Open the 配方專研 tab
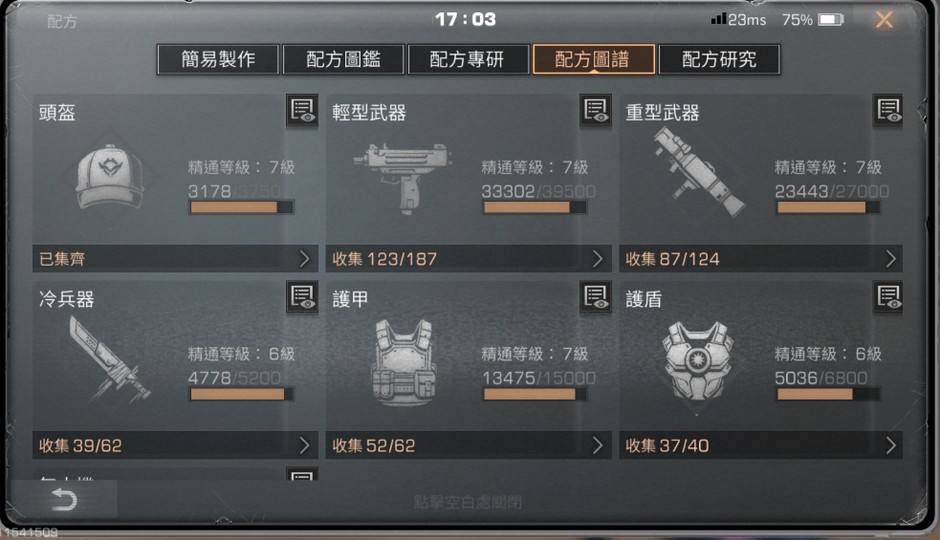The width and height of the screenshot is (940, 540). pos(468,59)
